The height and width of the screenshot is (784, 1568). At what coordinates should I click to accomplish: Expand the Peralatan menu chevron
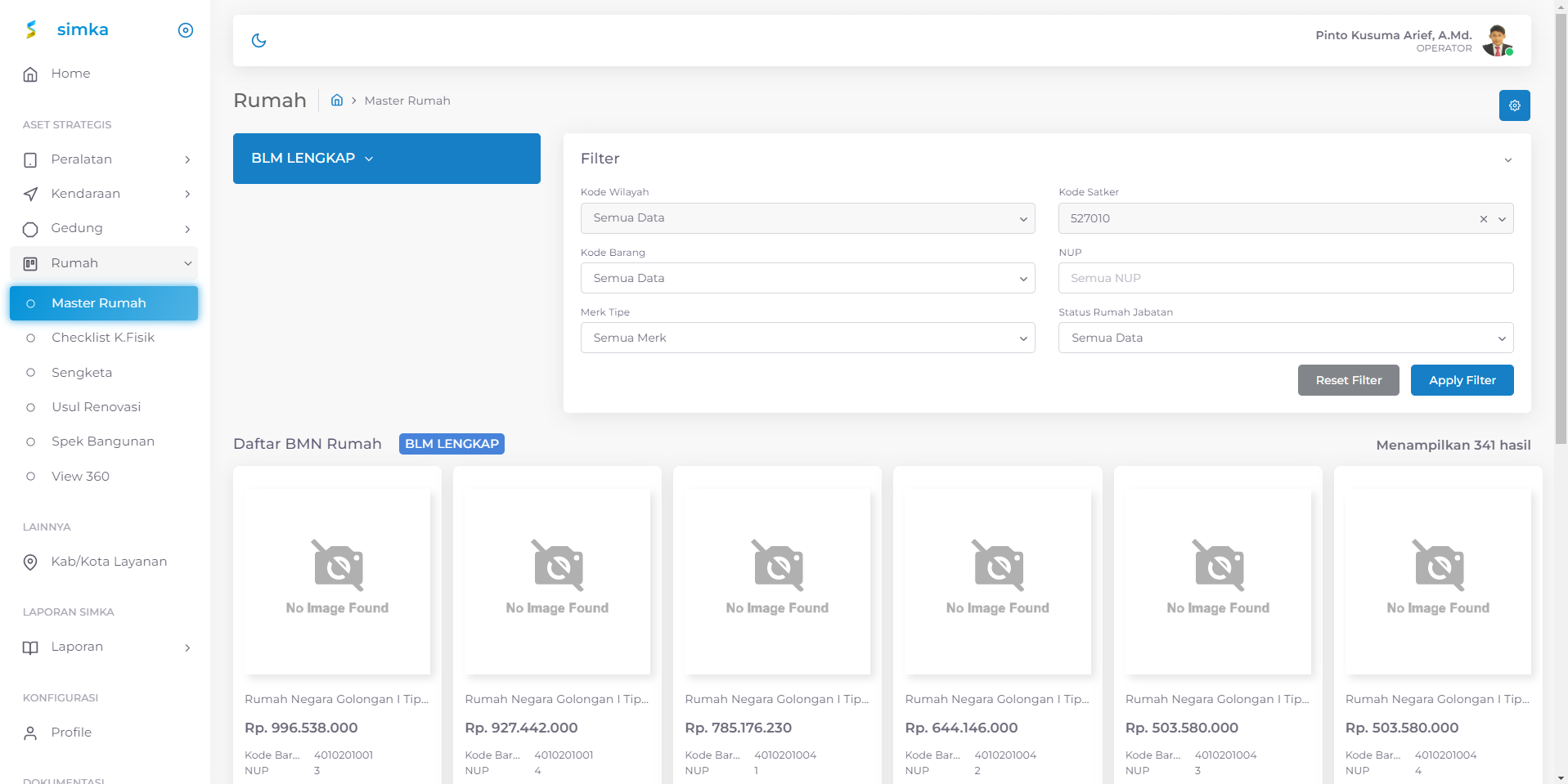tap(187, 159)
